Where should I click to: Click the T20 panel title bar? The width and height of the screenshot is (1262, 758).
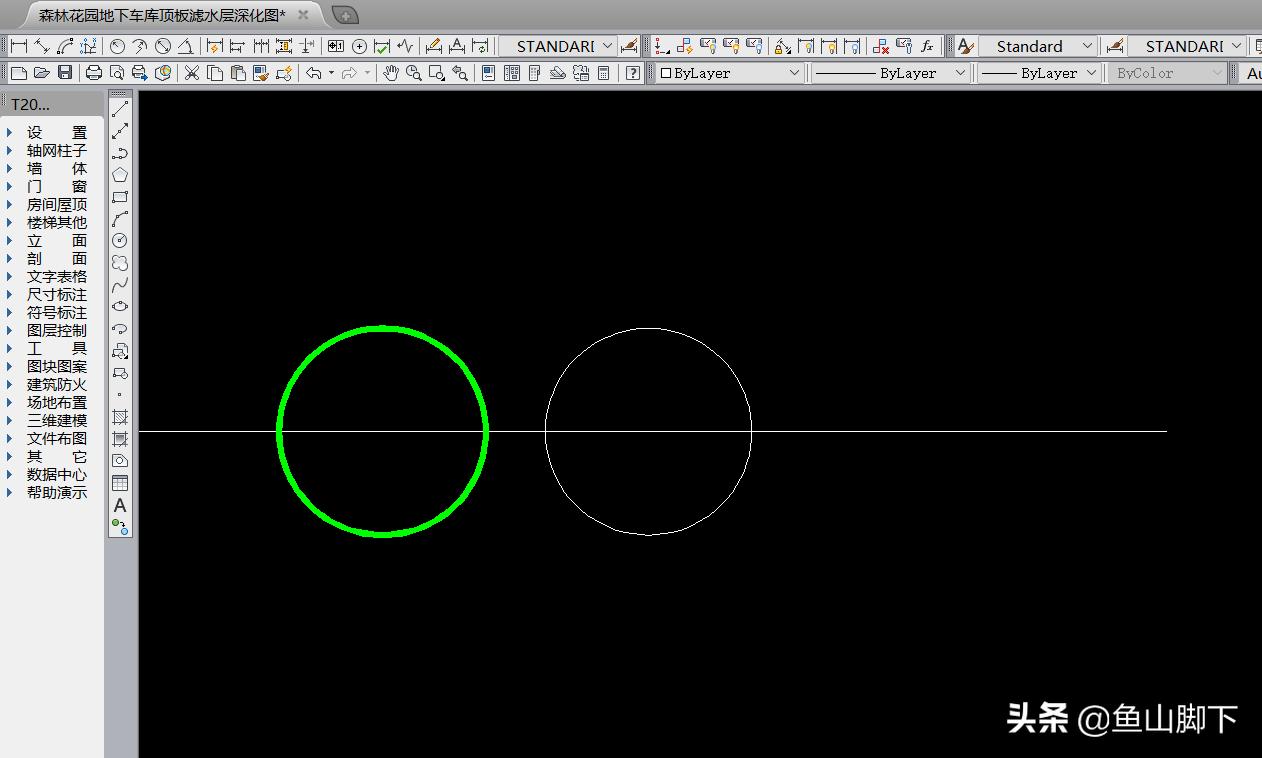(52, 104)
